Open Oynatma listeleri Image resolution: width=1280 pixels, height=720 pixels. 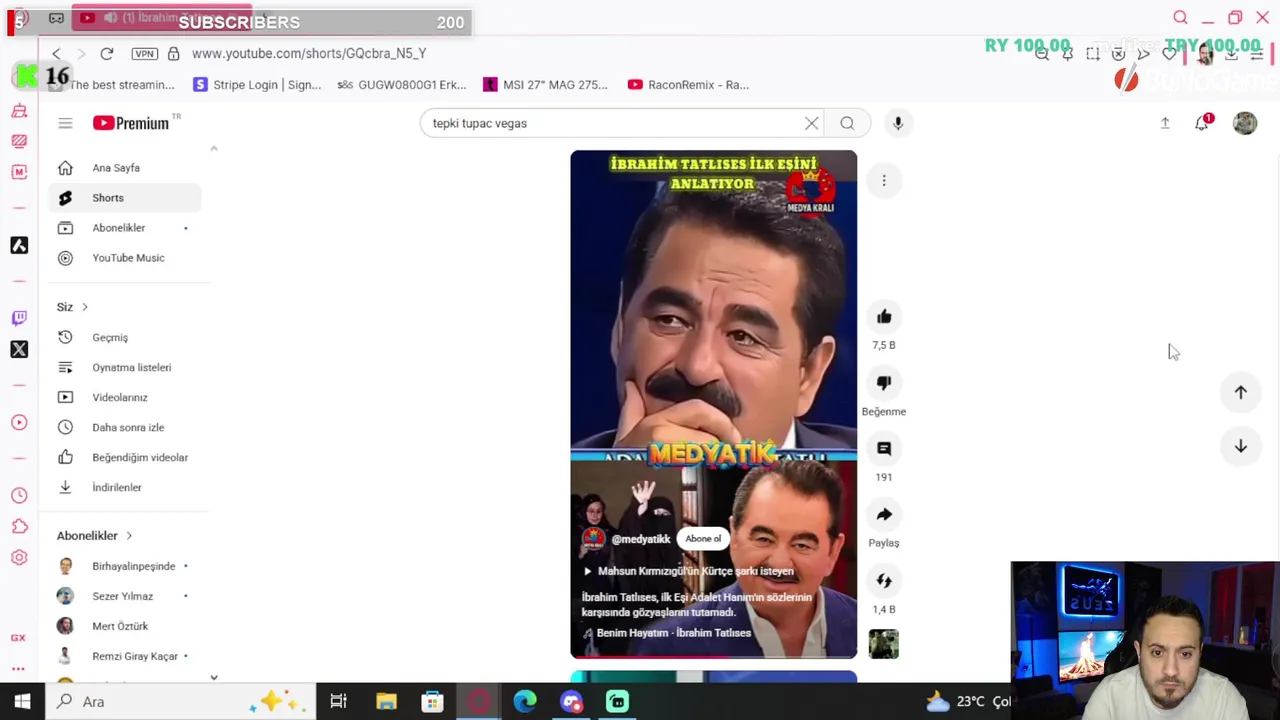tap(124, 368)
